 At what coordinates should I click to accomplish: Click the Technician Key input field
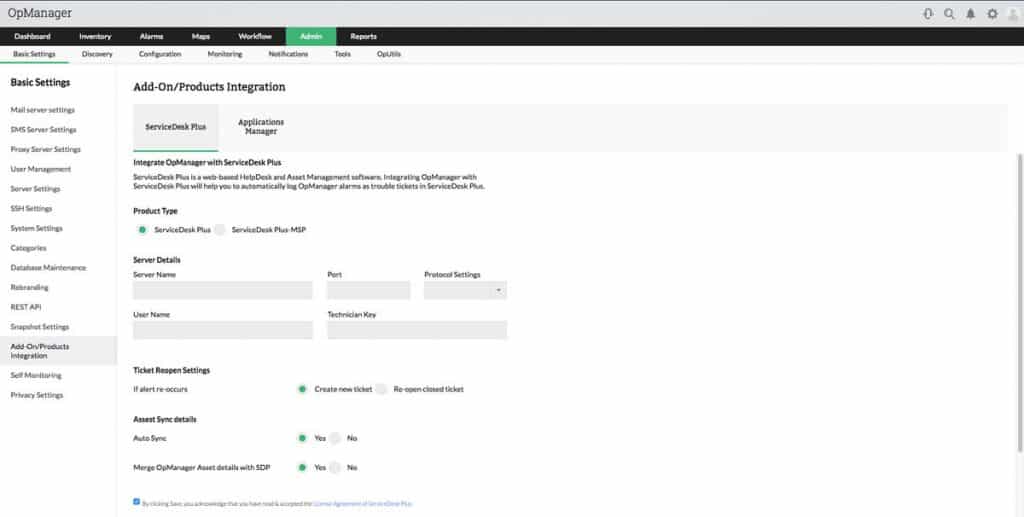pyautogui.click(x=416, y=330)
